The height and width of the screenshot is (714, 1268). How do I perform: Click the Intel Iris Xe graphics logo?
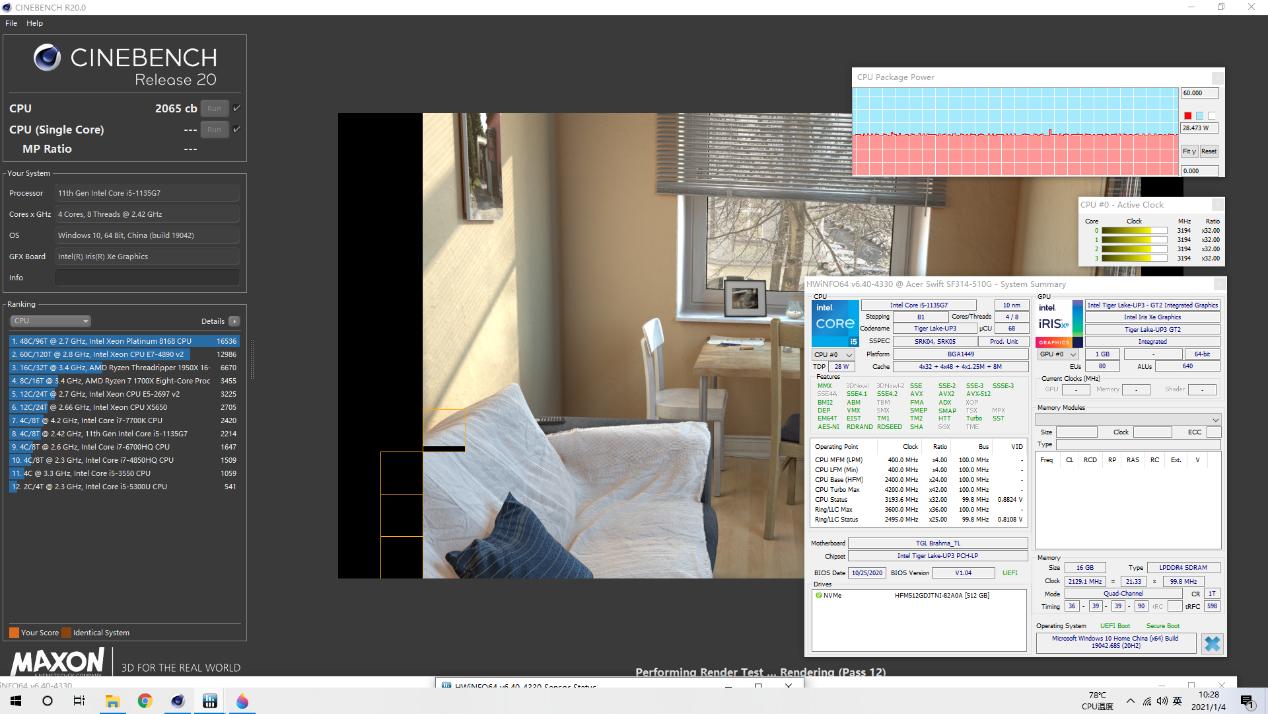[1058, 323]
